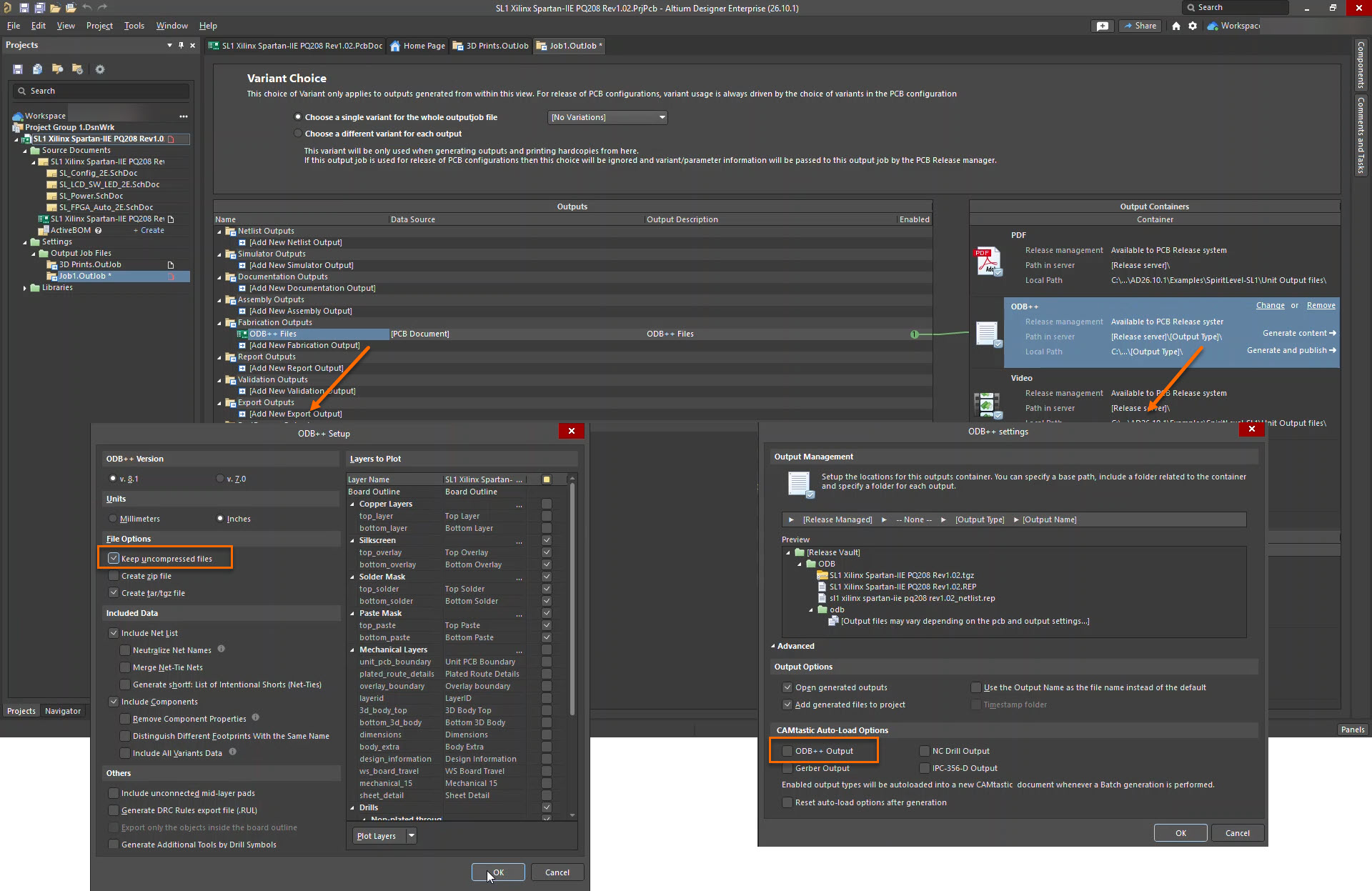Open the Projects panel options dropdown arrow

point(169,45)
